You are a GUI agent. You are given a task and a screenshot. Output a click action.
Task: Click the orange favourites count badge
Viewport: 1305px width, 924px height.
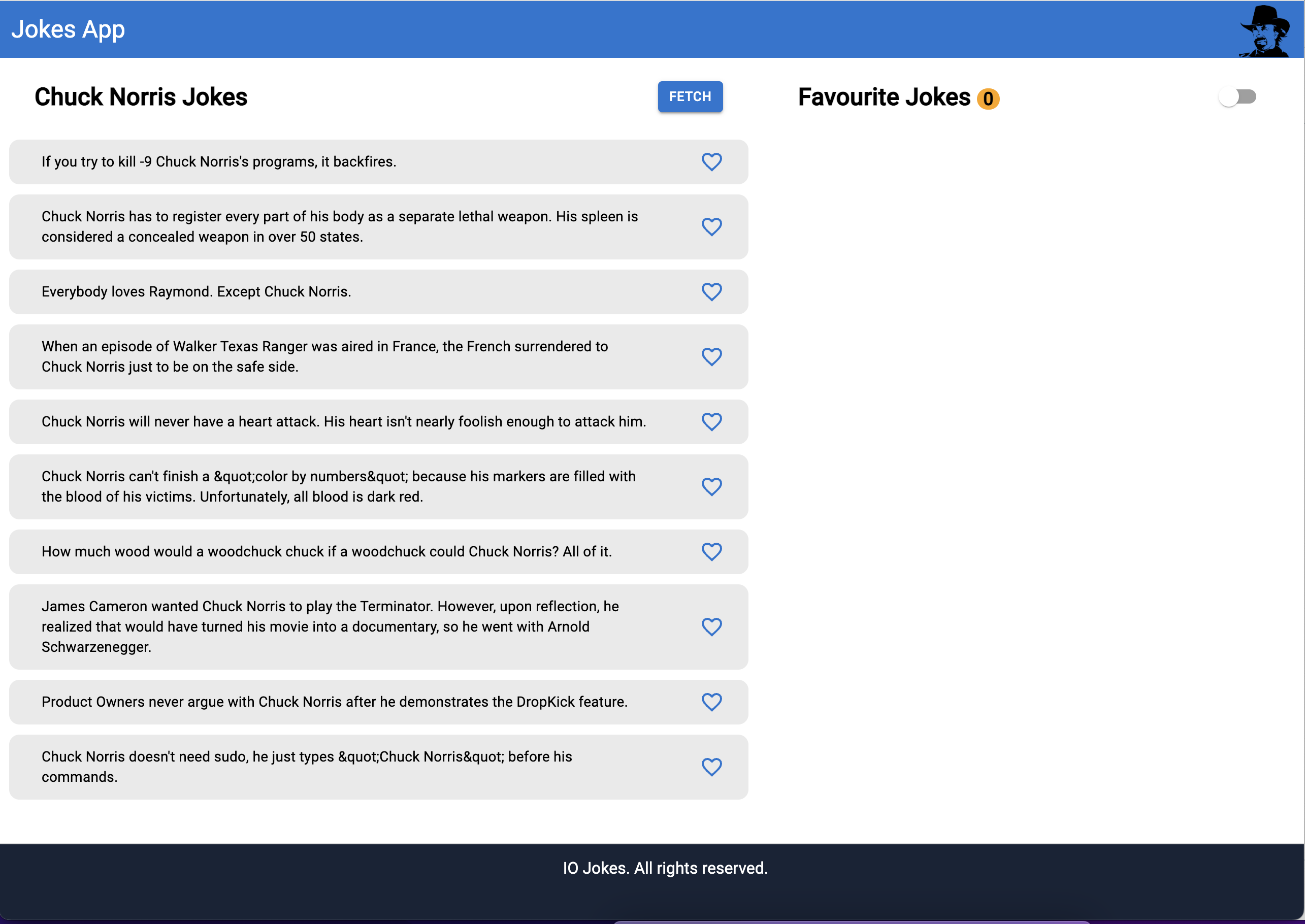tap(988, 99)
